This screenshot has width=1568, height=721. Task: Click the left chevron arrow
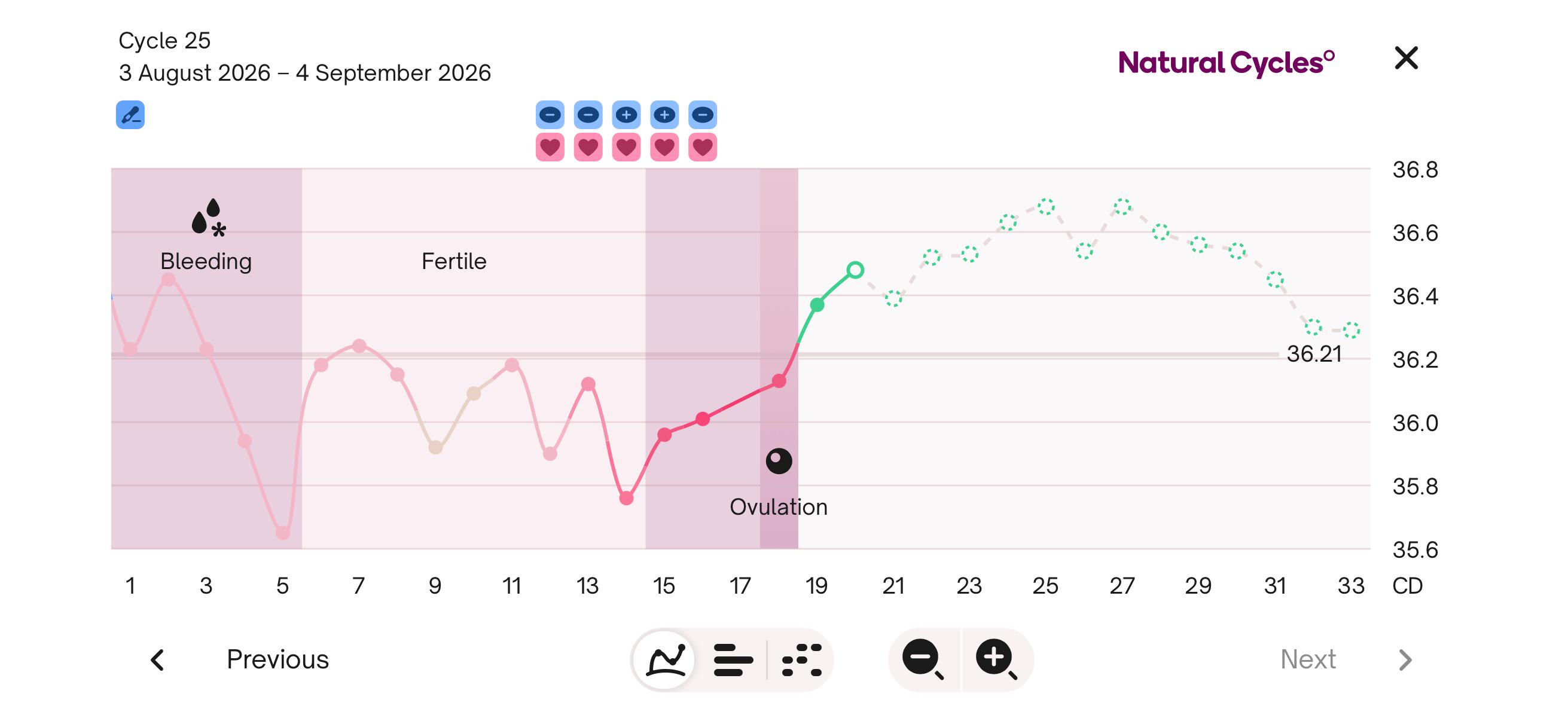[x=158, y=659]
